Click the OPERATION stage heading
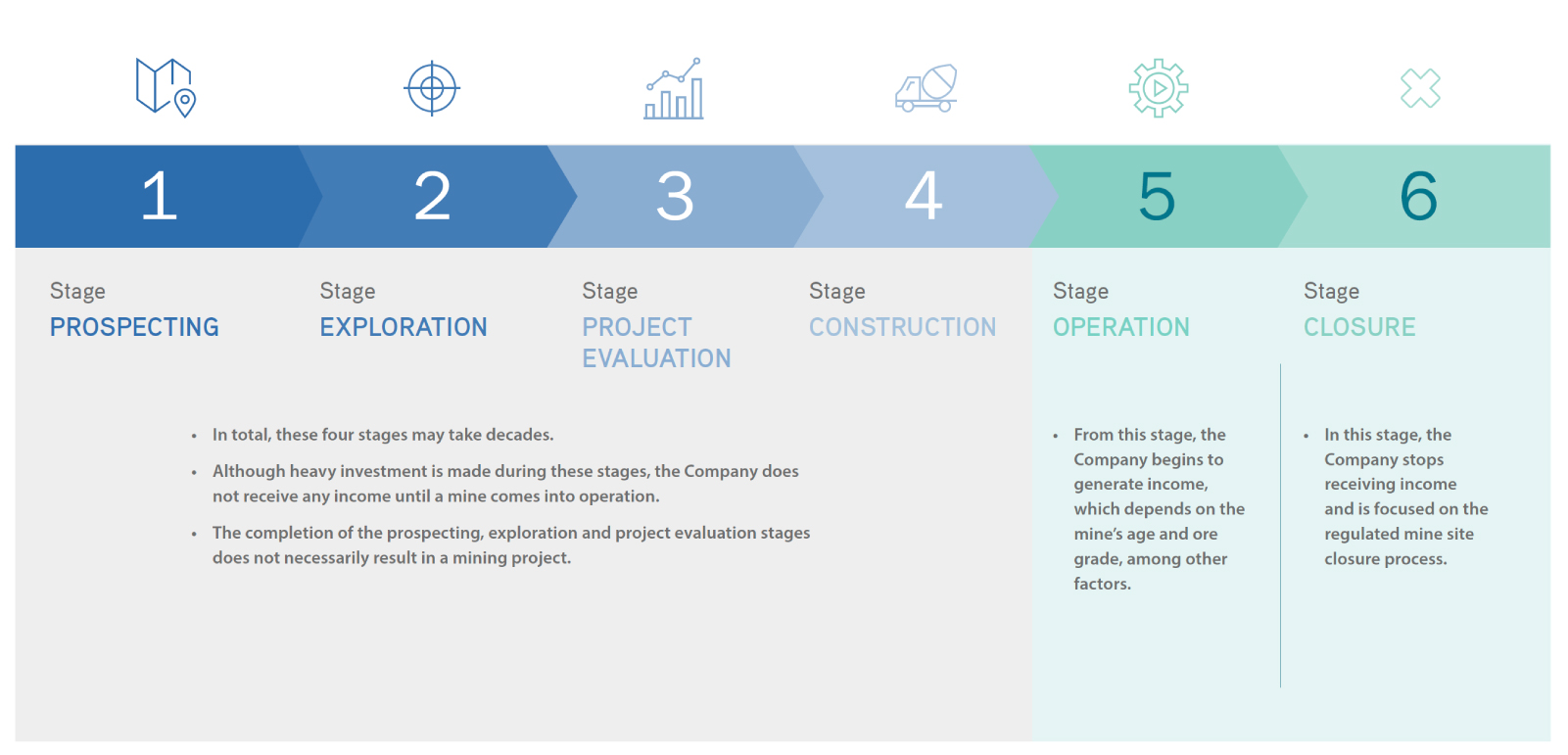Screen dimensions: 1568x755 pyautogui.click(x=1121, y=327)
